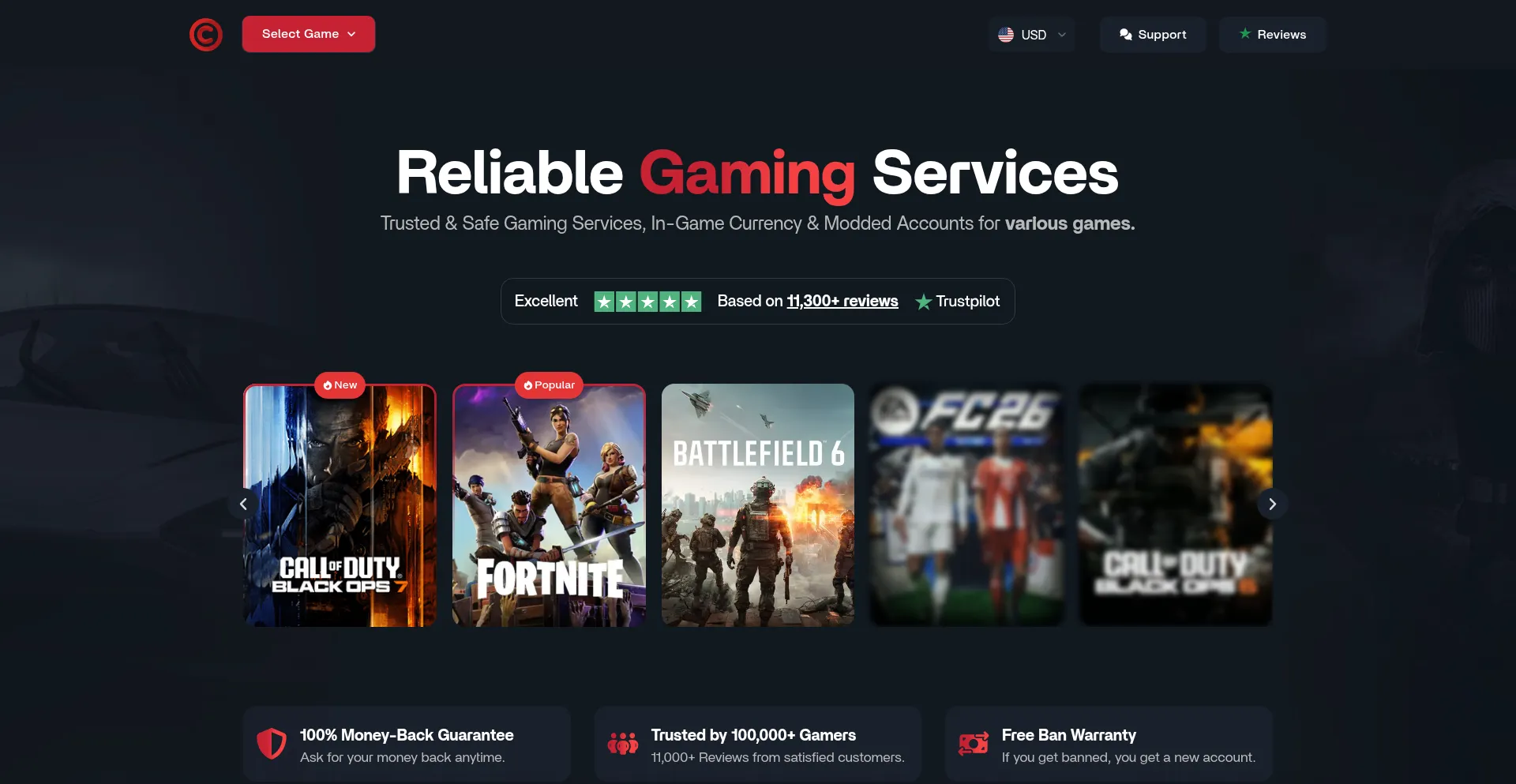Choose the Battlefield 6 game card
This screenshot has height=784, width=1516.
[758, 505]
